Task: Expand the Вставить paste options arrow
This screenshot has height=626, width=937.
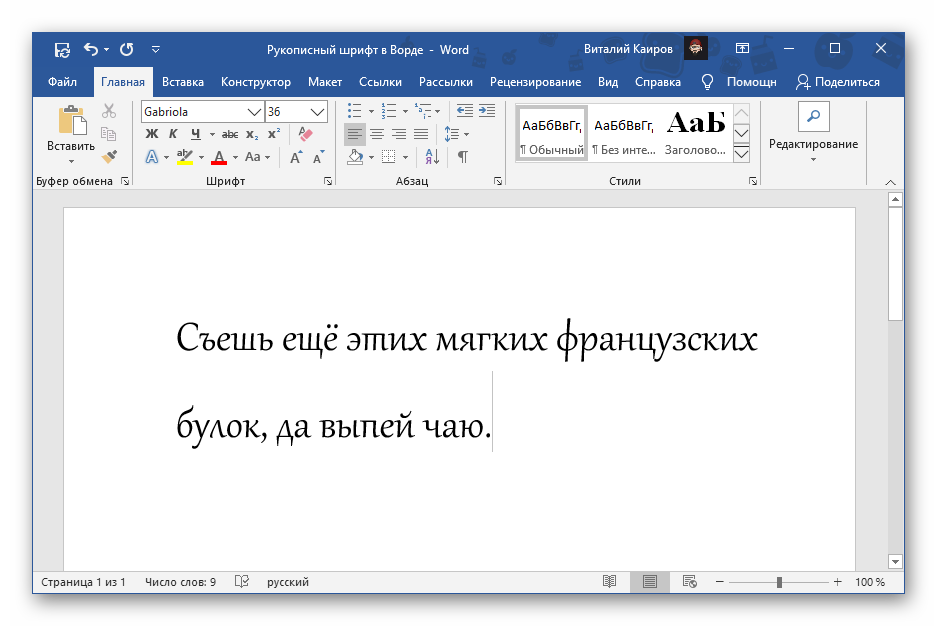Action: click(x=71, y=161)
